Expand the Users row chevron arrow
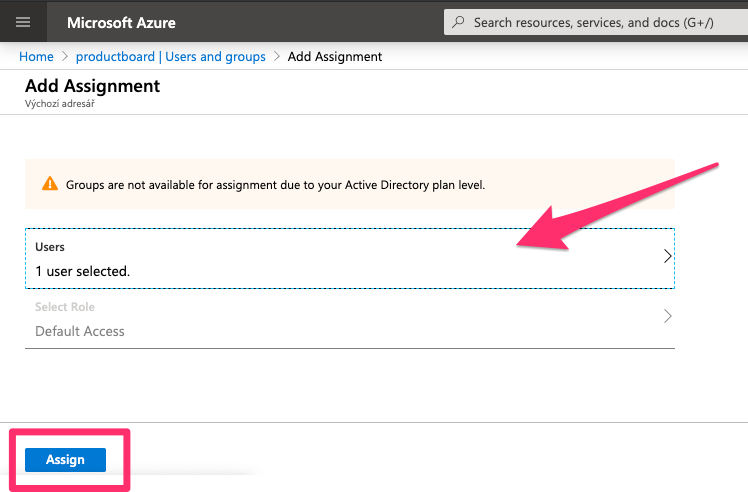Image resolution: width=748 pixels, height=492 pixels. click(x=667, y=256)
